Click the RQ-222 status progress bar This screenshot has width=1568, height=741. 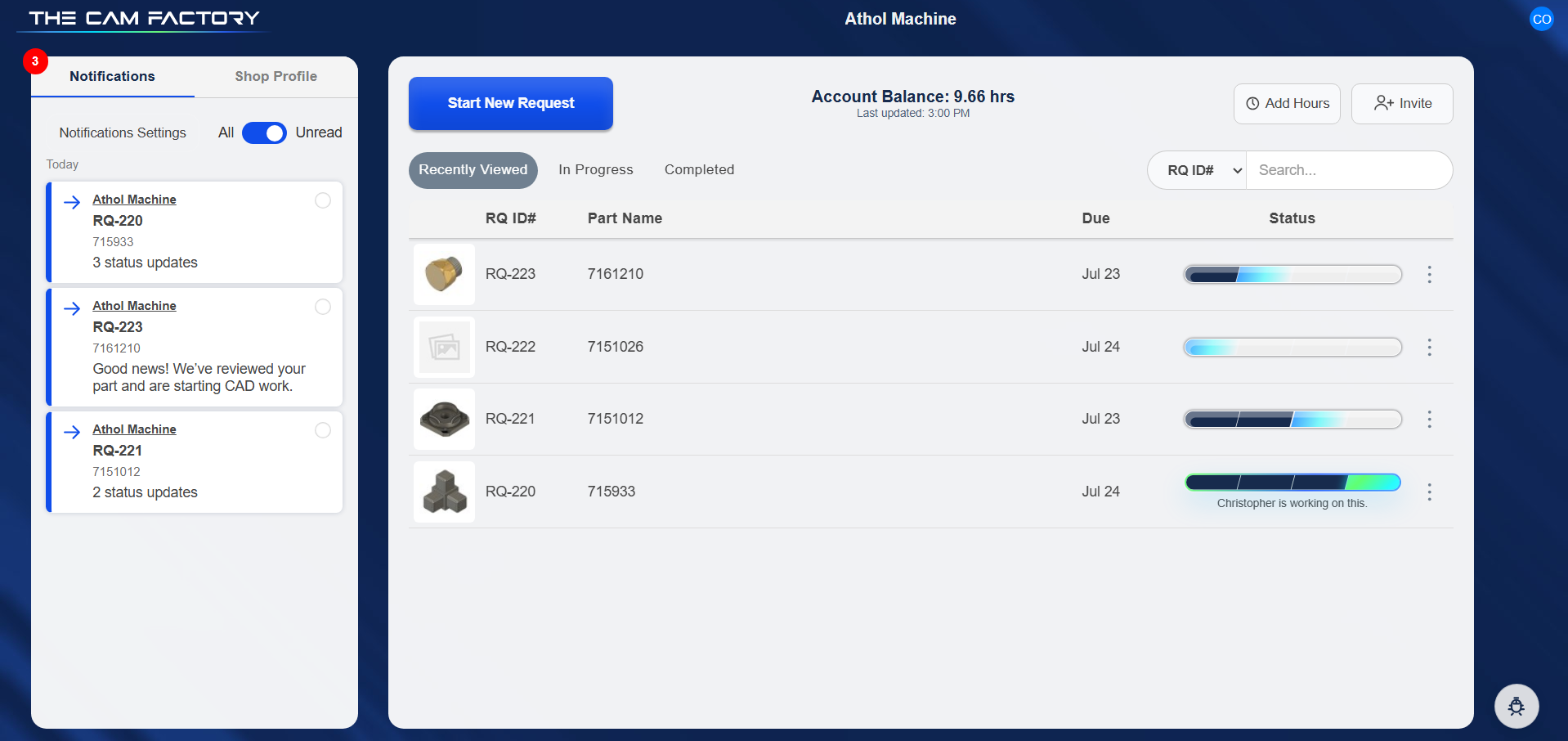[1293, 348]
